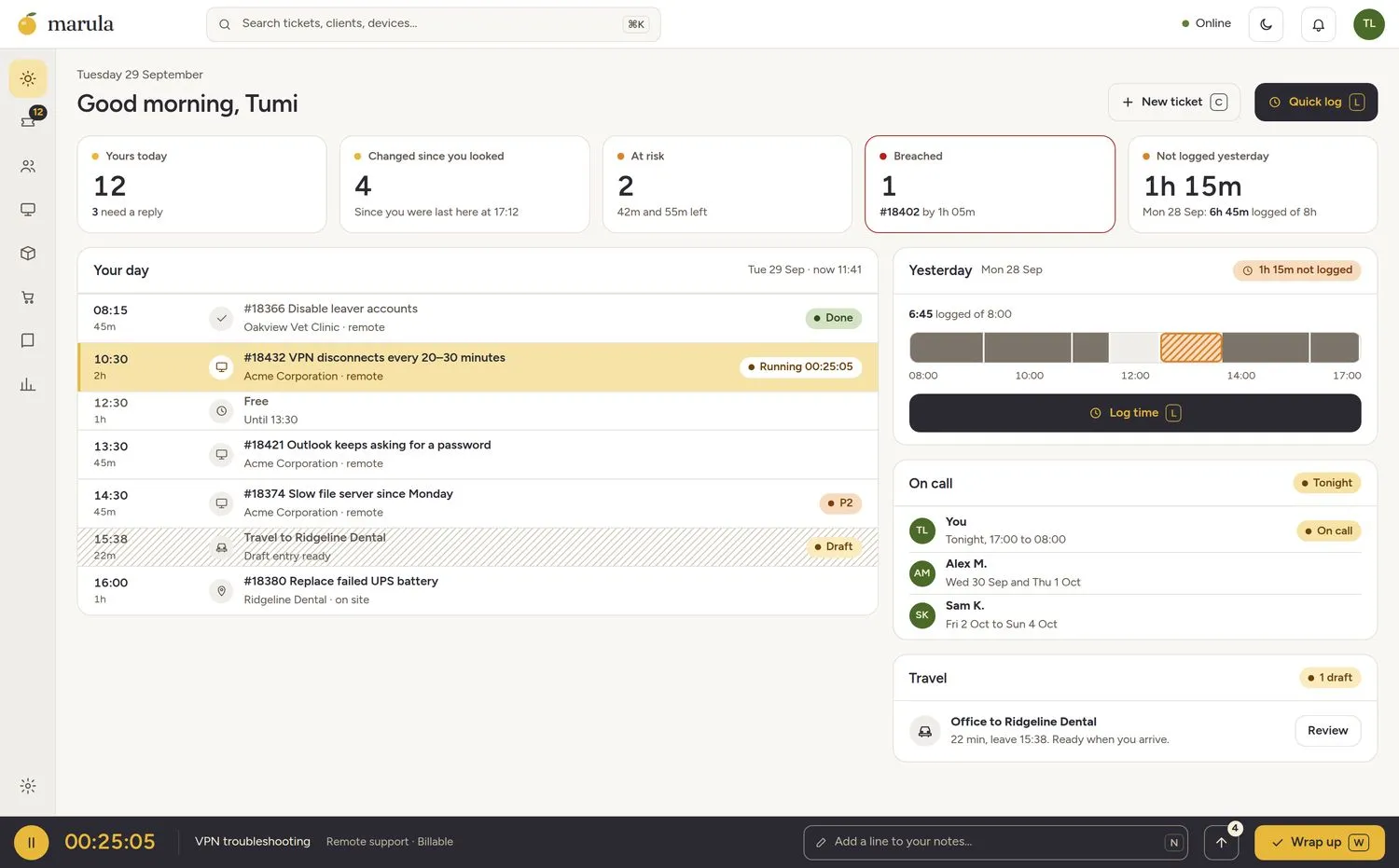Viewport: 1399px width, 868px height.
Task: Click the Online status indicator
Action: point(1206,23)
